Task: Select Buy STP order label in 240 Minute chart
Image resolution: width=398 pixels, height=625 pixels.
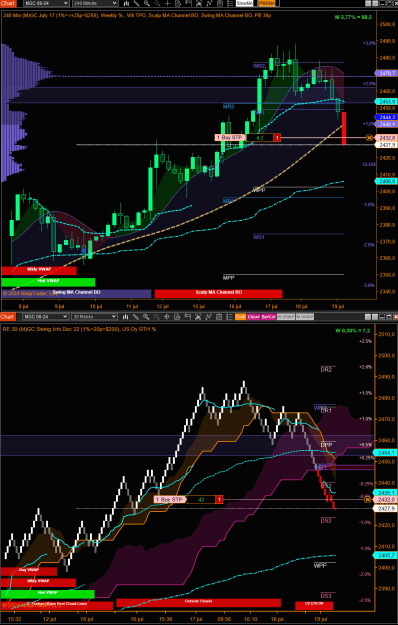Action: [x=230, y=138]
